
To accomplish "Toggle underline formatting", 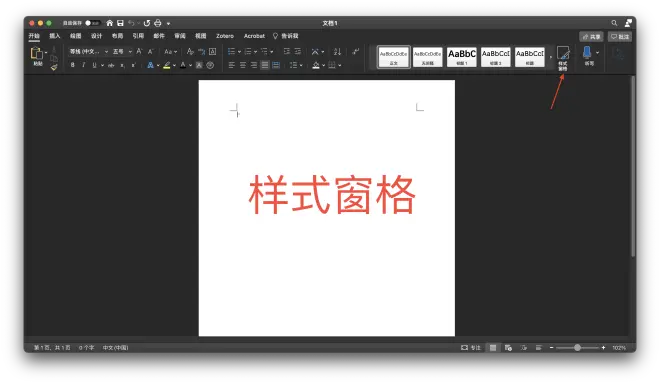I will [x=94, y=65].
